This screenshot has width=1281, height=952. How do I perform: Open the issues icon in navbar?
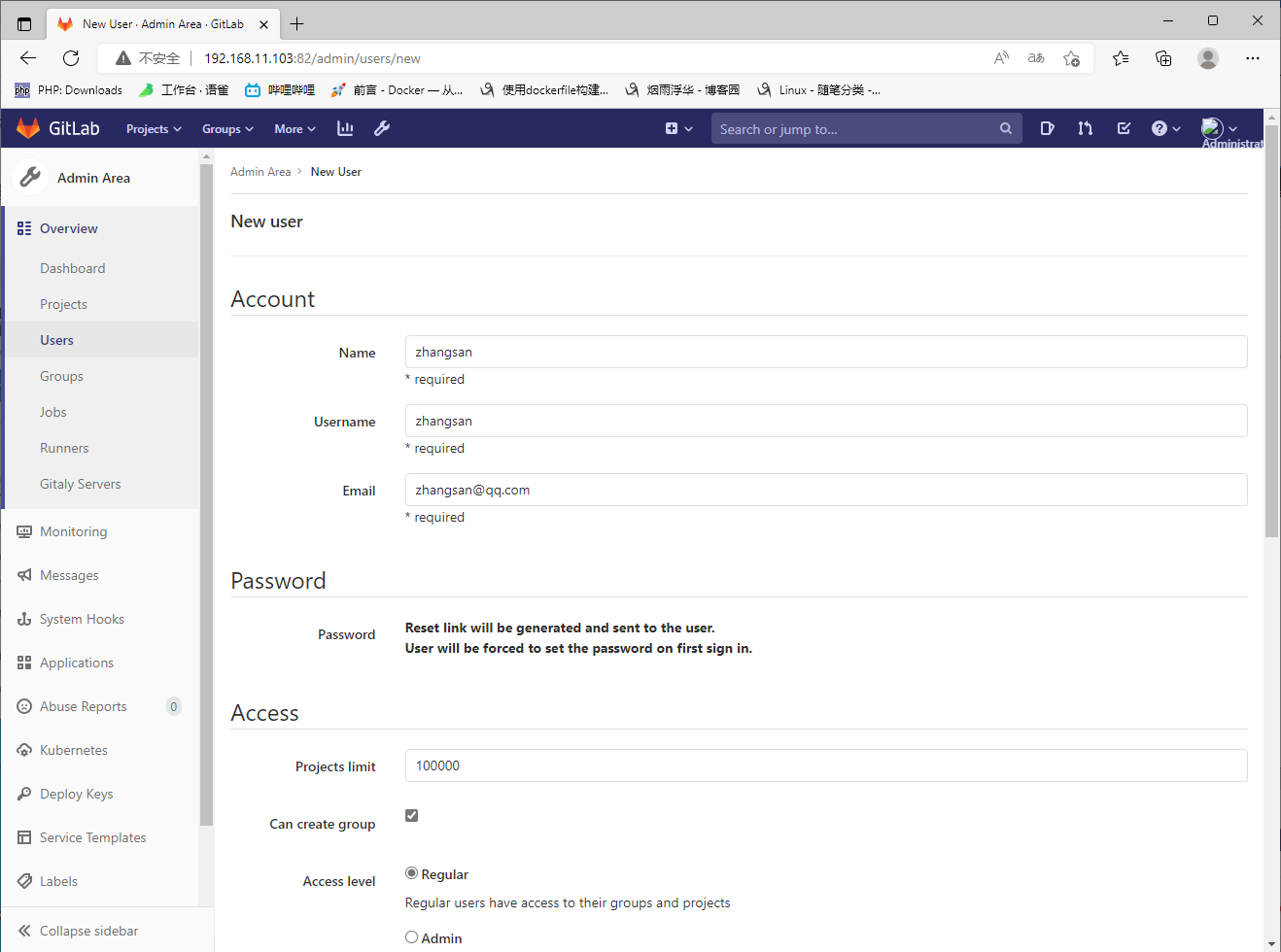(x=1047, y=128)
